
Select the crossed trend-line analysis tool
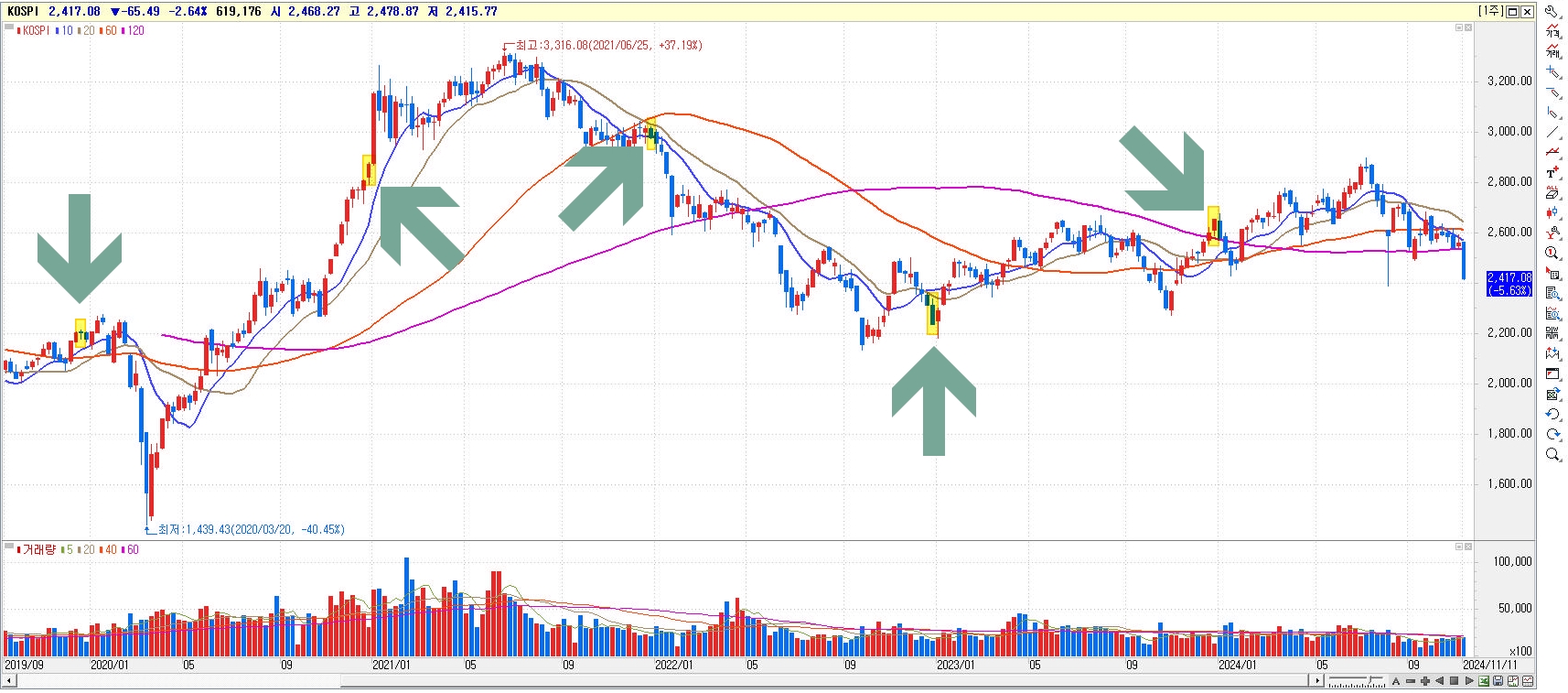[1552, 151]
